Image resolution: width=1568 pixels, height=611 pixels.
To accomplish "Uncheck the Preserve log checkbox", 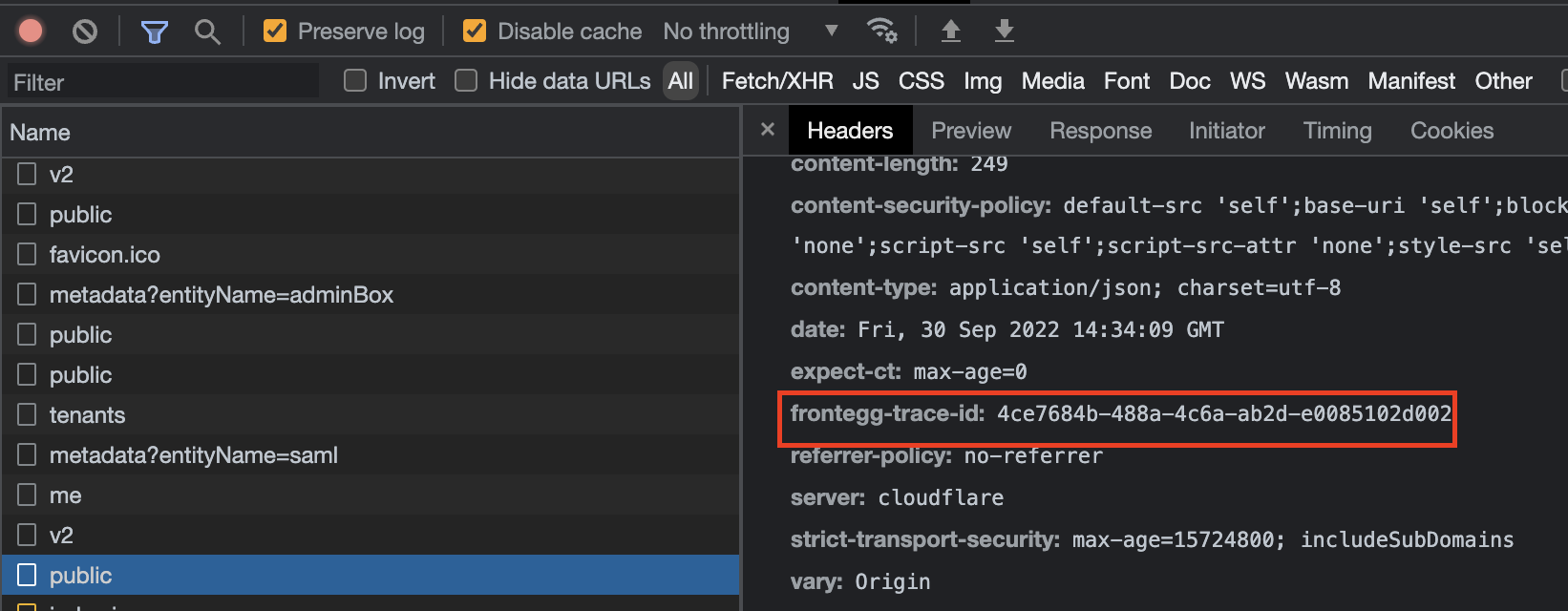I will click(x=275, y=32).
